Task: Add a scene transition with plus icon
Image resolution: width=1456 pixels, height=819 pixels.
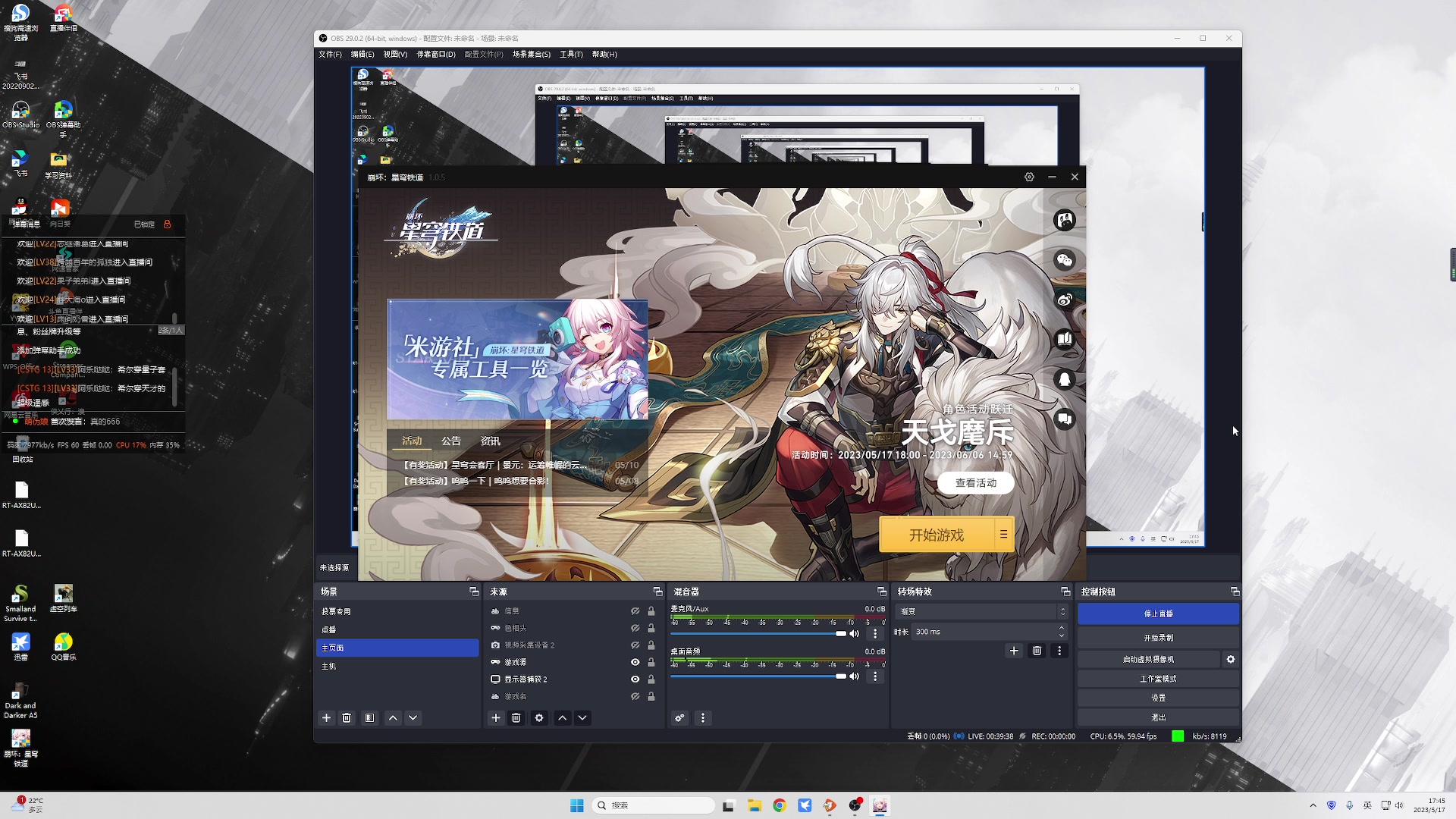Action: coord(1014,651)
